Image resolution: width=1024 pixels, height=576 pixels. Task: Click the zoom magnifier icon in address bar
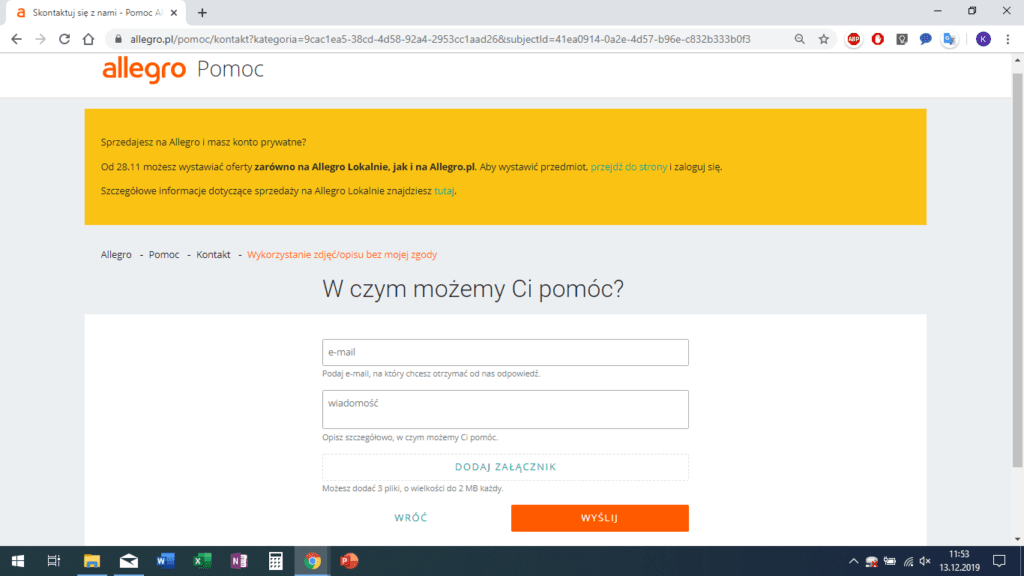pos(799,39)
